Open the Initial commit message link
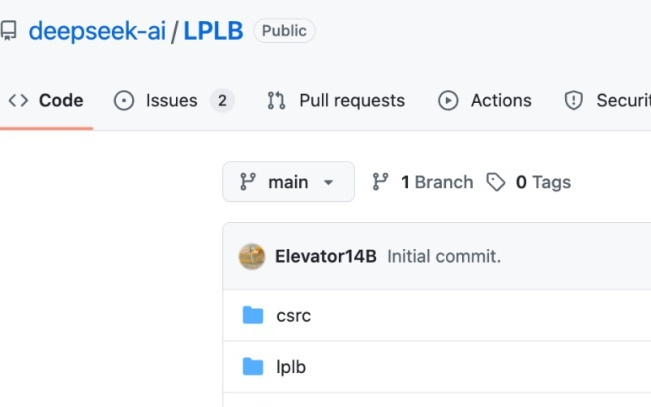This screenshot has height=407, width=651. [x=444, y=256]
